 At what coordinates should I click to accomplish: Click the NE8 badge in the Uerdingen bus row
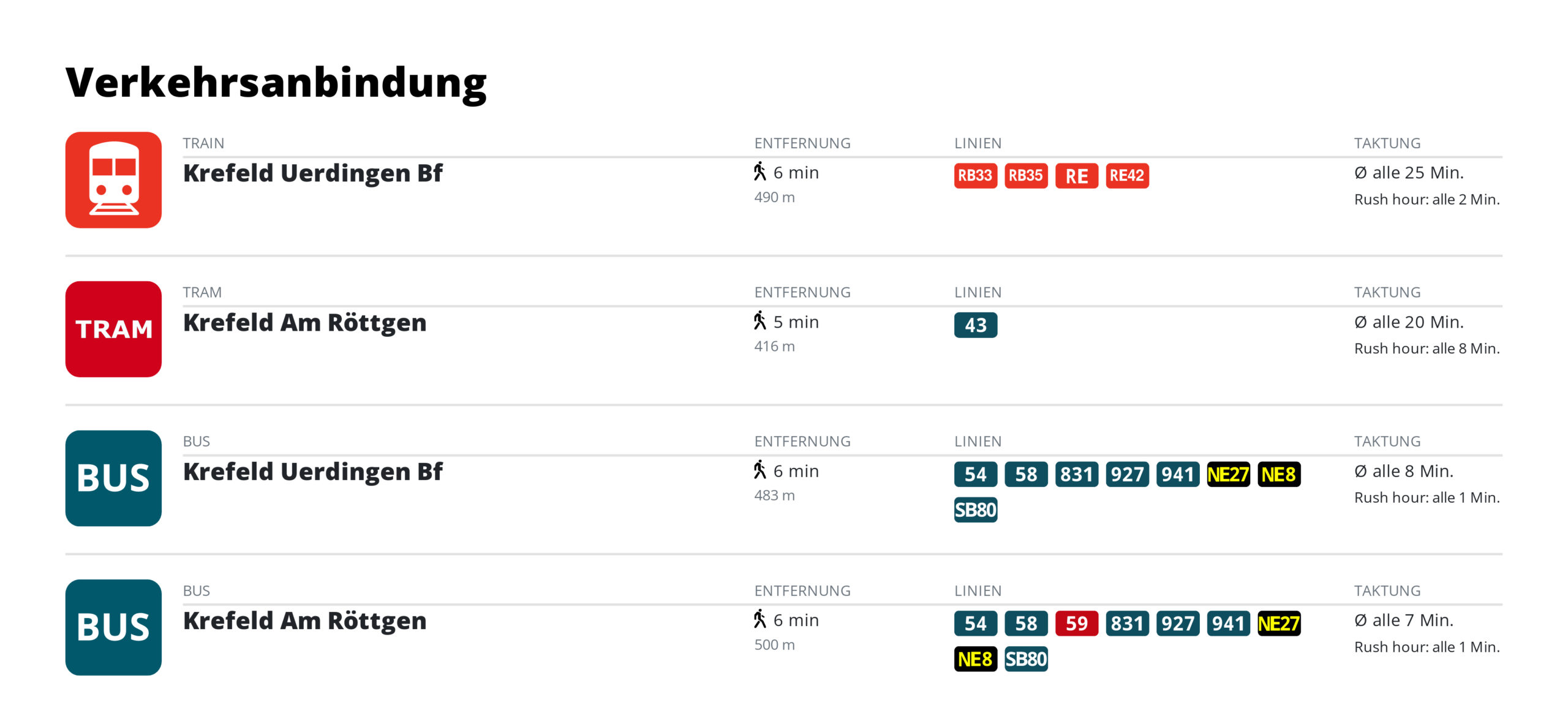pyautogui.click(x=1278, y=475)
